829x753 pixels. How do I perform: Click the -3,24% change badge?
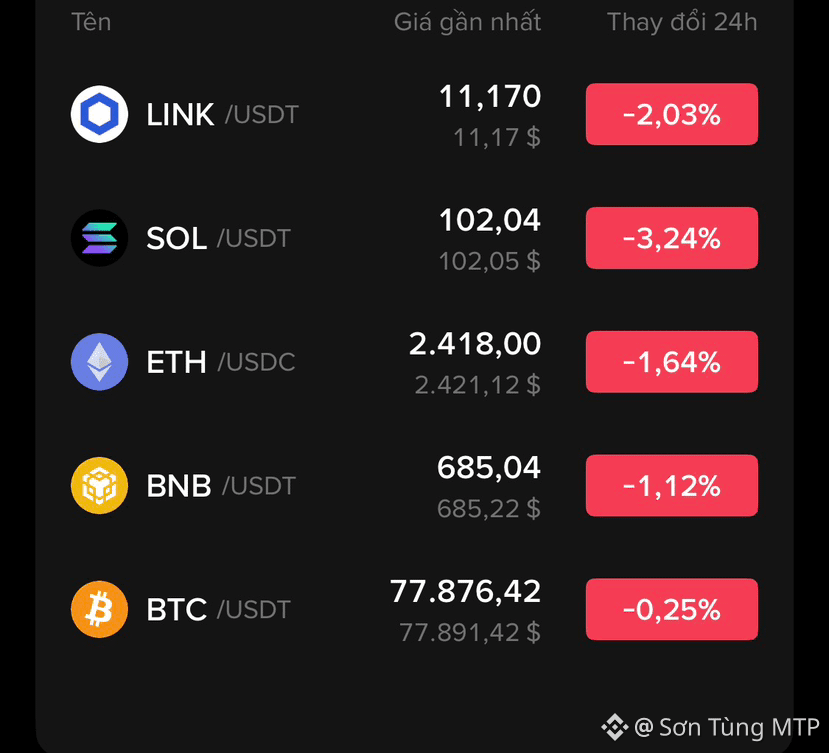click(x=671, y=238)
